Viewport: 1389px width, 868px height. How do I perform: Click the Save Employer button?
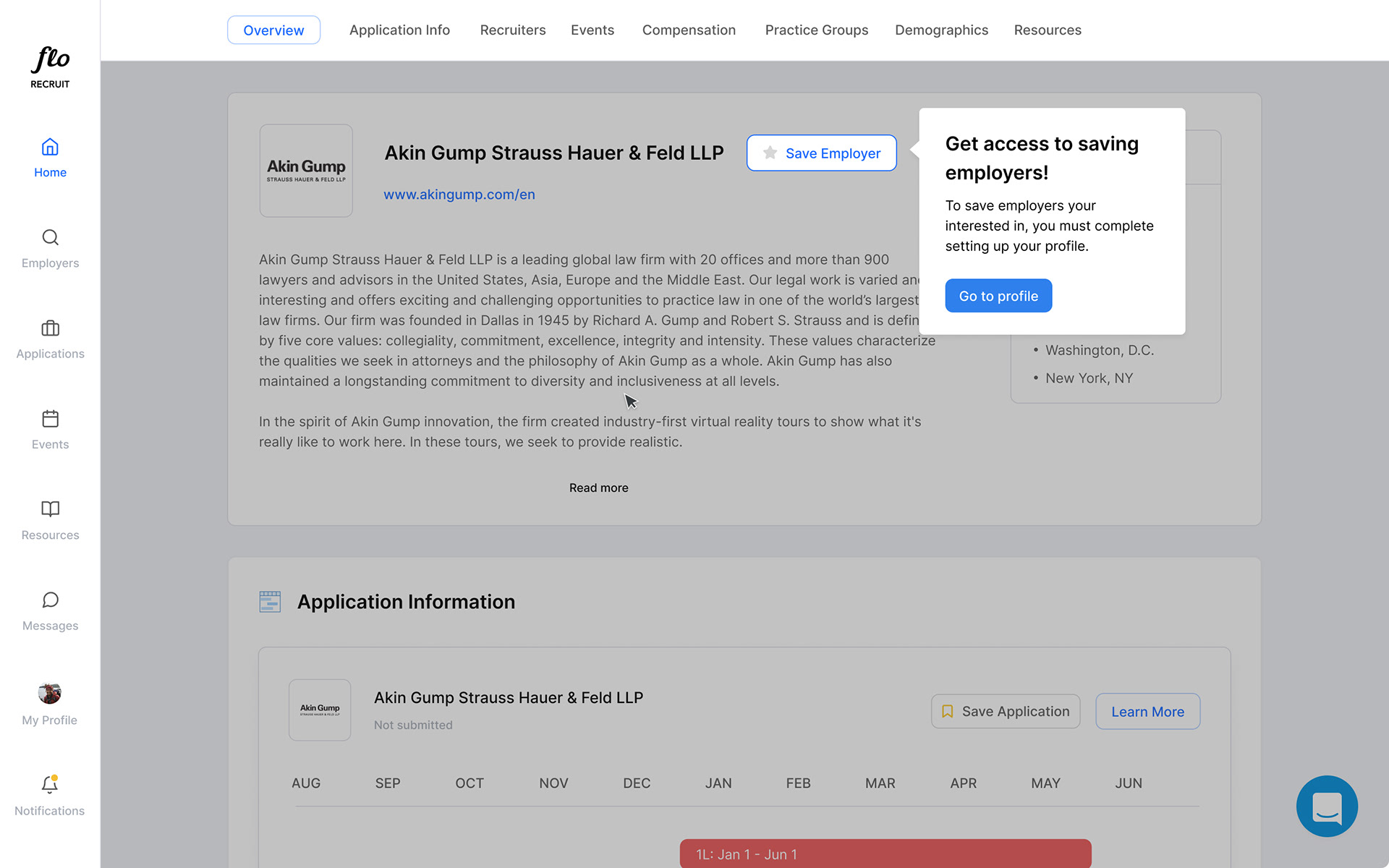[x=821, y=153]
